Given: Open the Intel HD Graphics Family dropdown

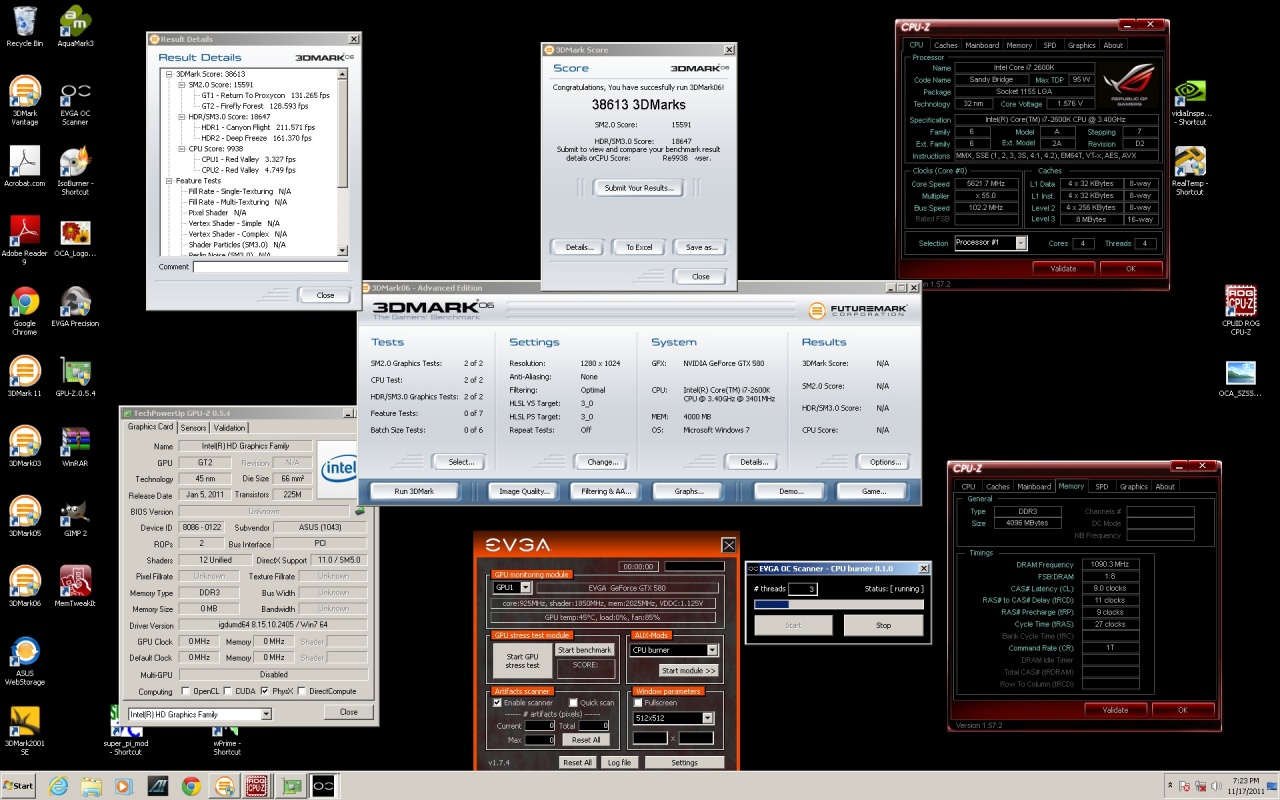Looking at the screenshot, I should click(266, 714).
